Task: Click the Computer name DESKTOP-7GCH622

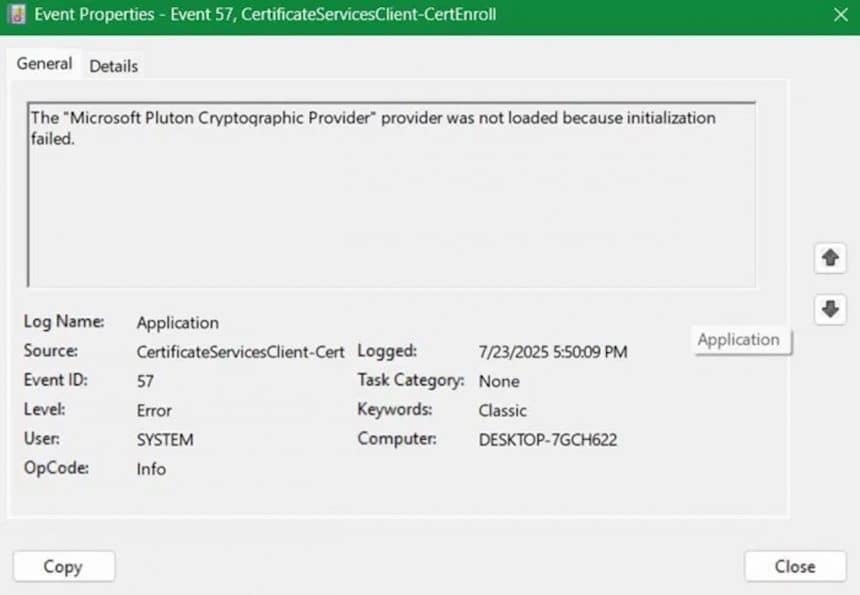Action: 548,440
